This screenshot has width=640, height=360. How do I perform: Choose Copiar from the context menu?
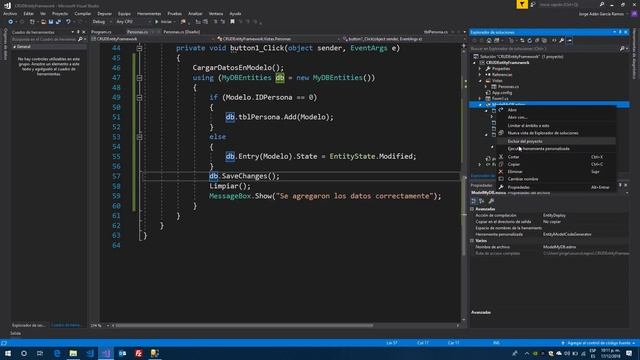[556, 164]
